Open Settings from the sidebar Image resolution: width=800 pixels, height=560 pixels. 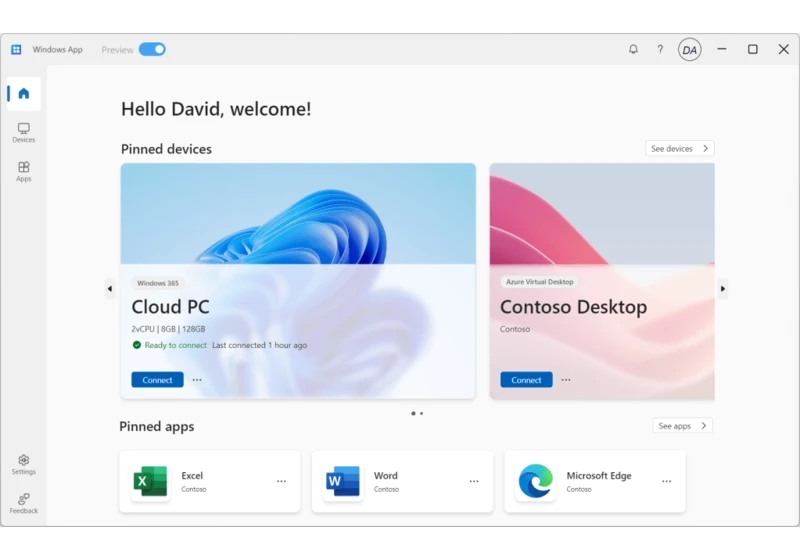[x=23, y=465]
